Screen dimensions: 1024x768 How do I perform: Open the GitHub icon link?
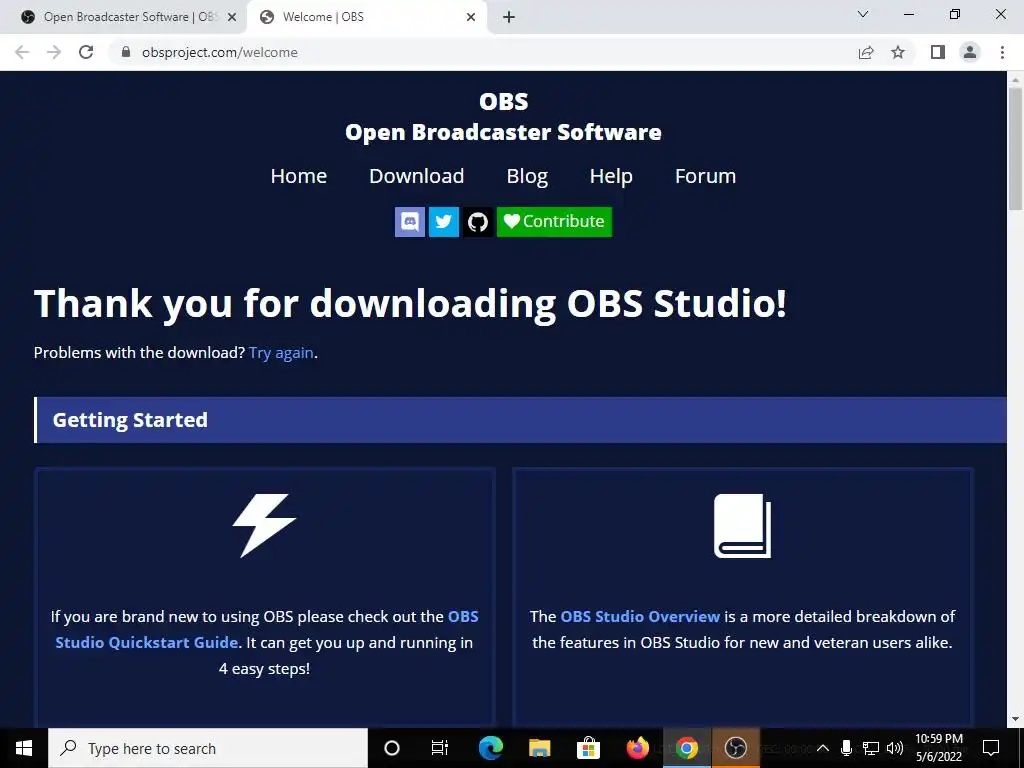point(478,222)
